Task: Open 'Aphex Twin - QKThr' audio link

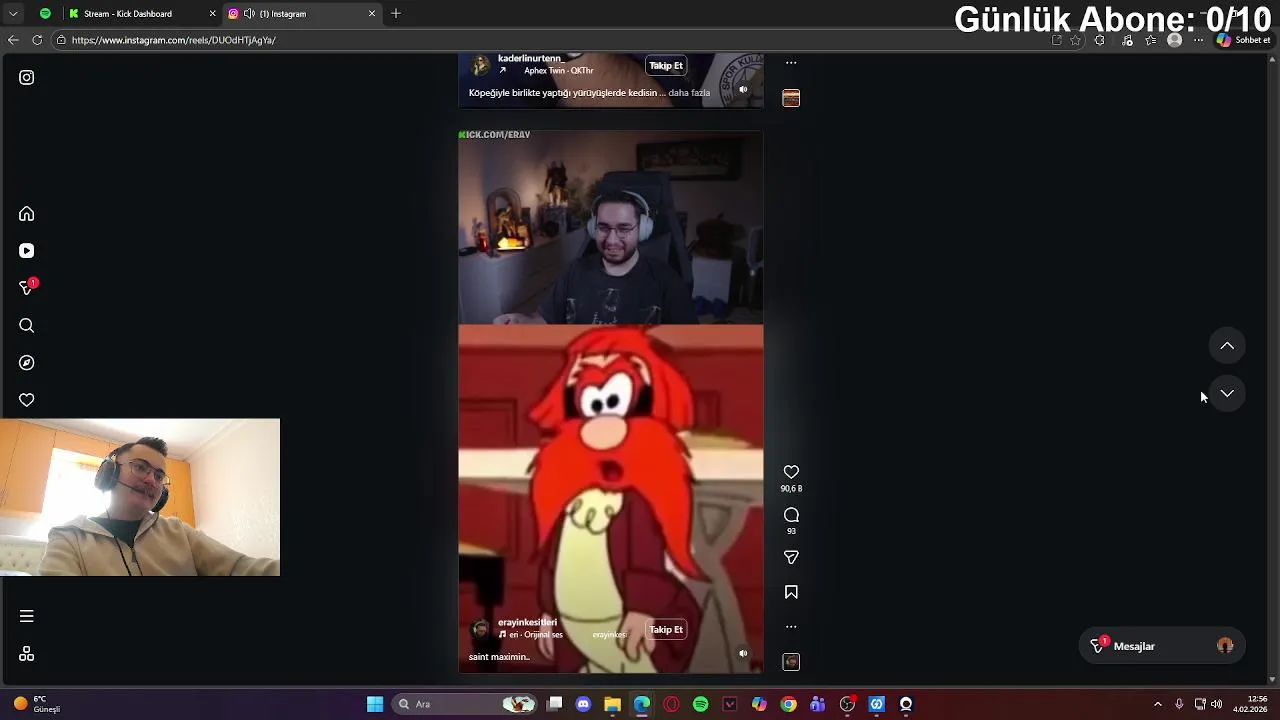Action: (558, 71)
